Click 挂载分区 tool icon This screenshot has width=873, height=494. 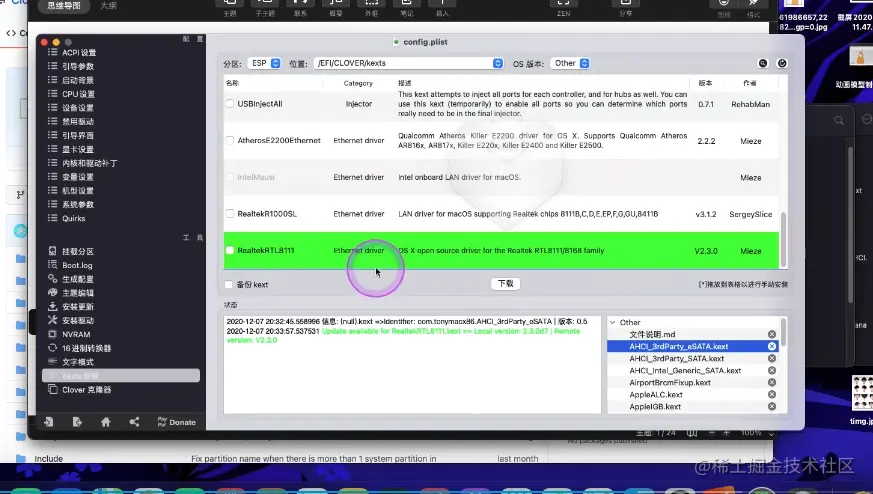click(52, 251)
